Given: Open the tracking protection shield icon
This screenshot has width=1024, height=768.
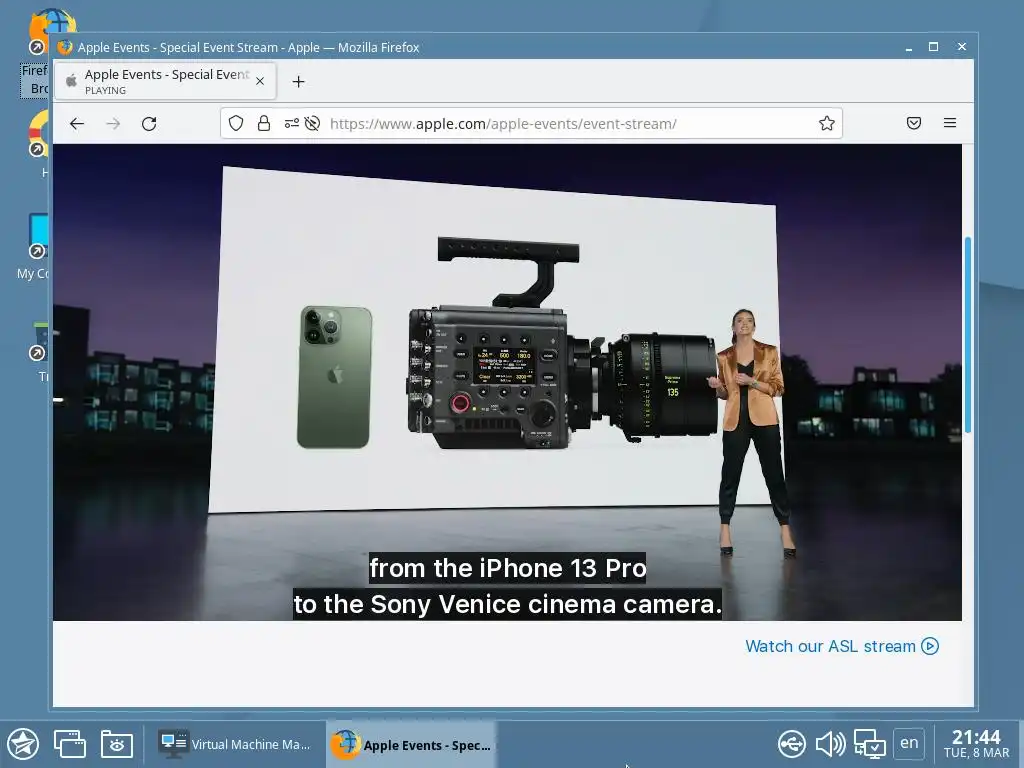Looking at the screenshot, I should click(236, 123).
